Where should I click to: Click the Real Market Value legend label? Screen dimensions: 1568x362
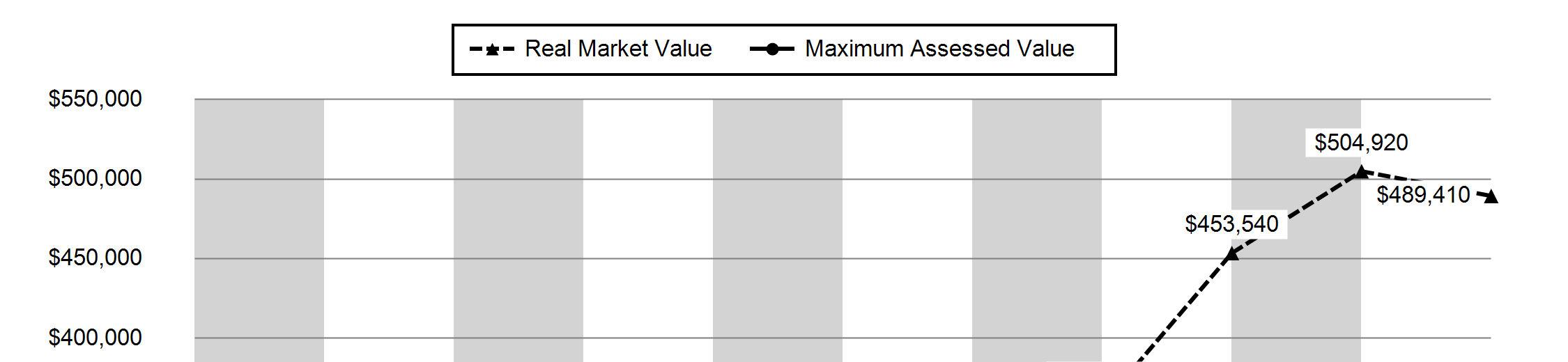coord(618,49)
